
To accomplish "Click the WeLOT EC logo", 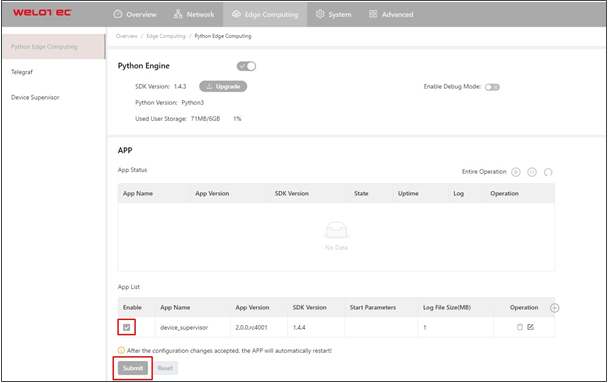I will (42, 13).
